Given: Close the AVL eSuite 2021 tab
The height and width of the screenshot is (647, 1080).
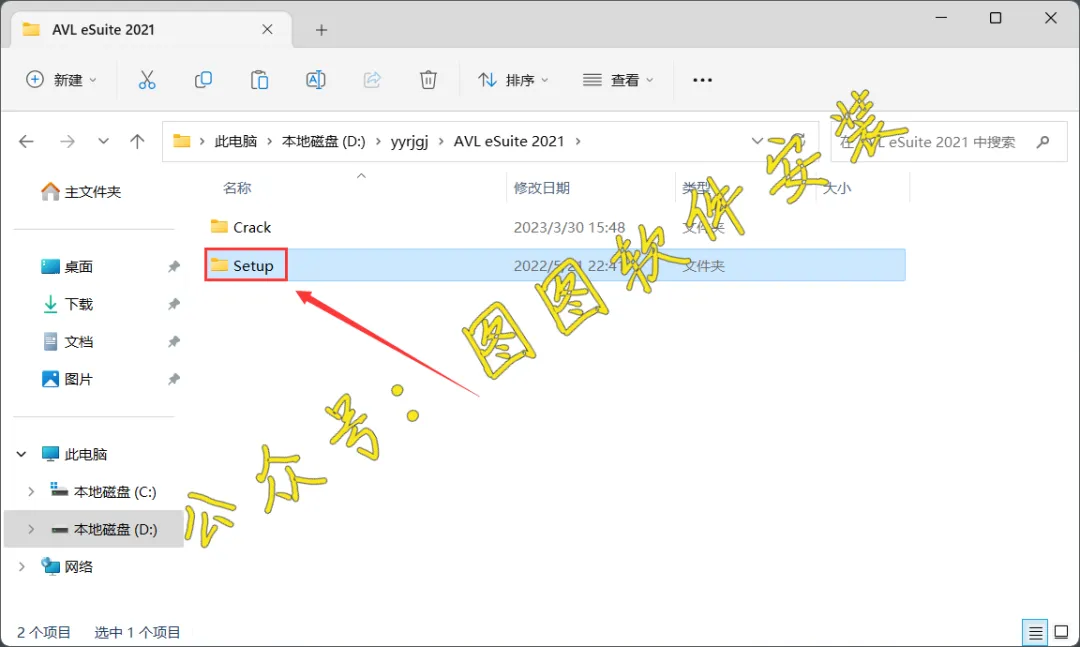Looking at the screenshot, I should coord(267,30).
